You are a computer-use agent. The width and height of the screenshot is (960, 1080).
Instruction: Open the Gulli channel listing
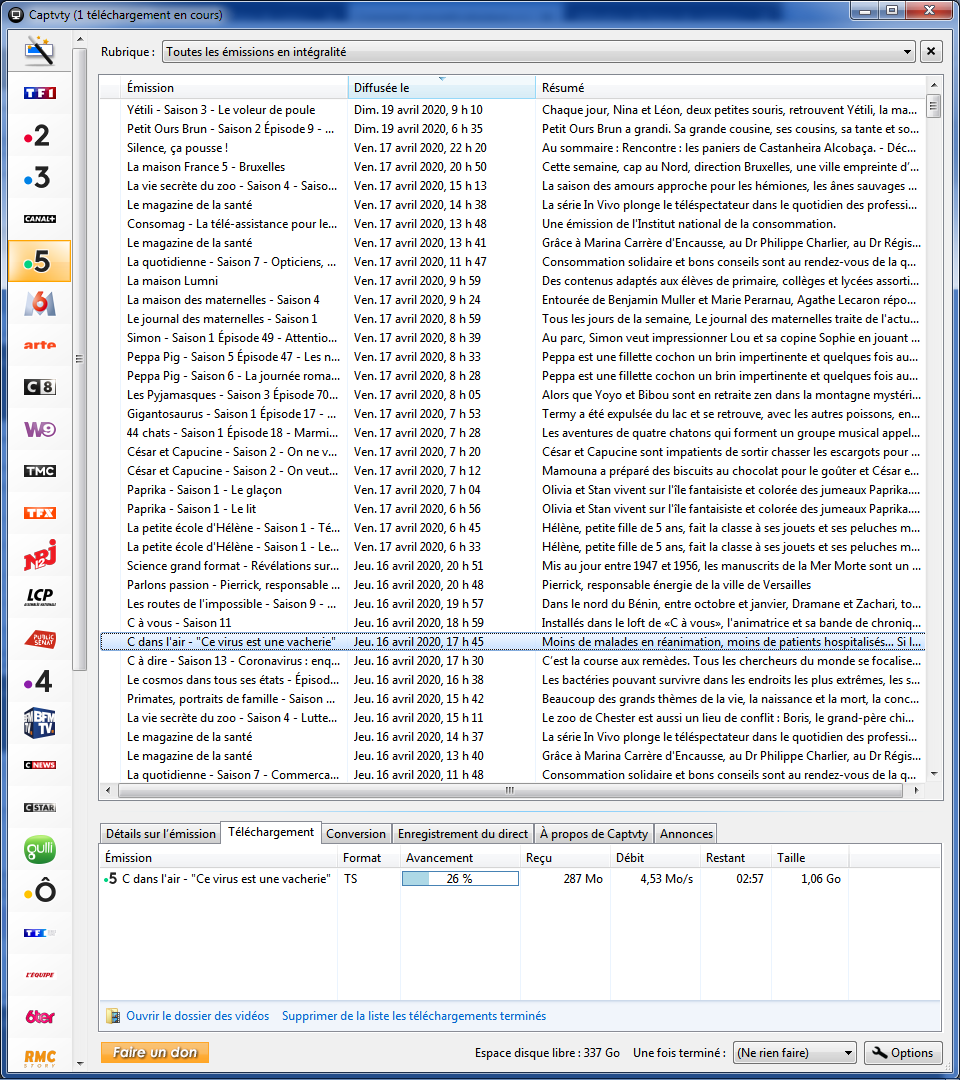39,849
